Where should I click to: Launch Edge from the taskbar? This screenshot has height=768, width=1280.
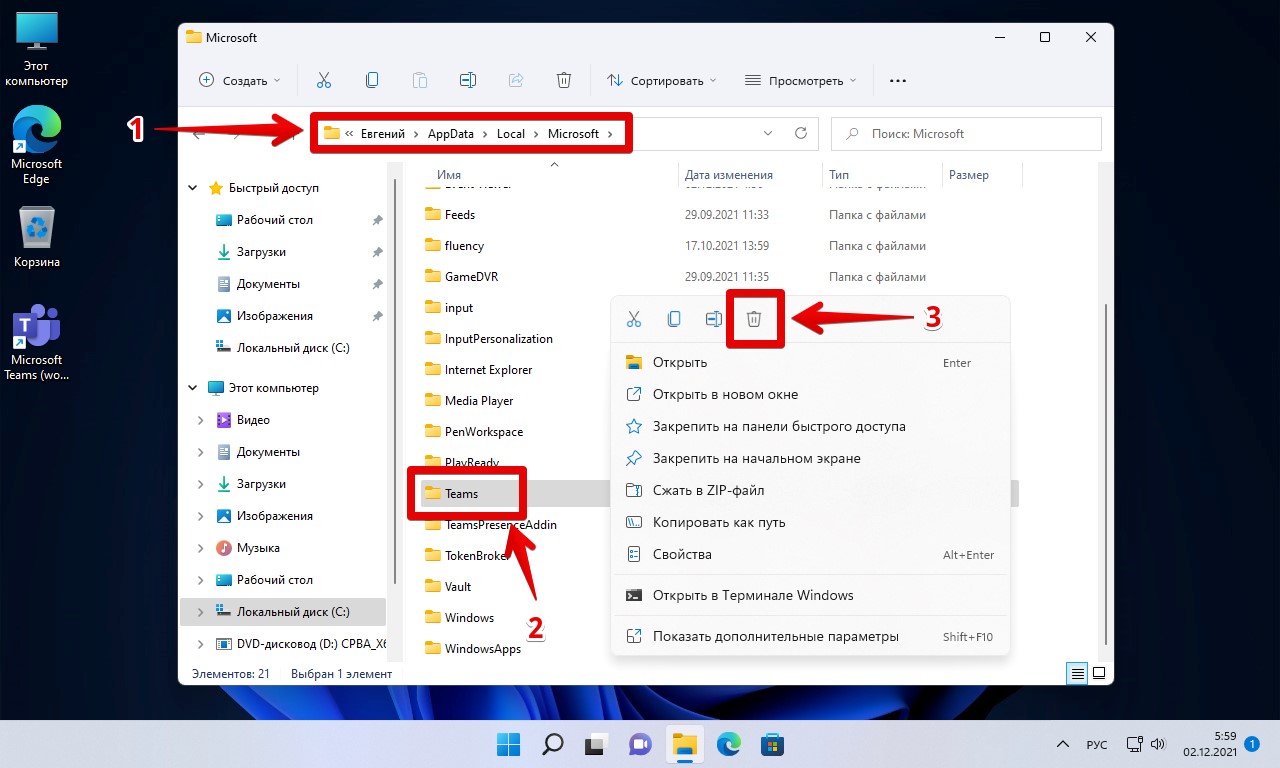[728, 744]
